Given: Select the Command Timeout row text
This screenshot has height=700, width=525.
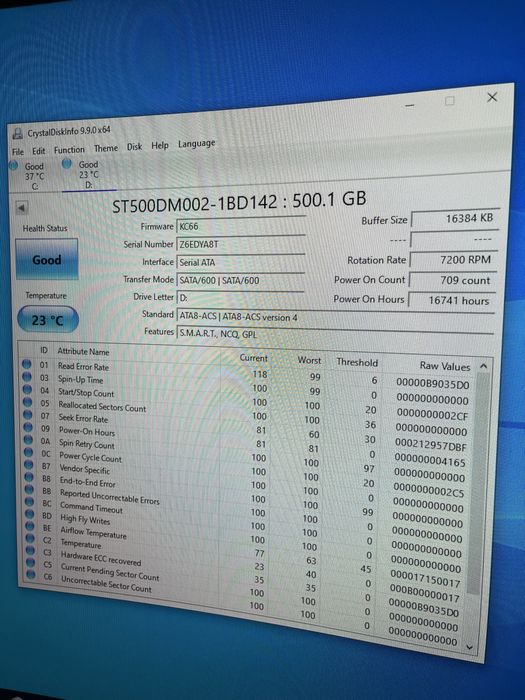Looking at the screenshot, I should pyautogui.click(x=91, y=508).
